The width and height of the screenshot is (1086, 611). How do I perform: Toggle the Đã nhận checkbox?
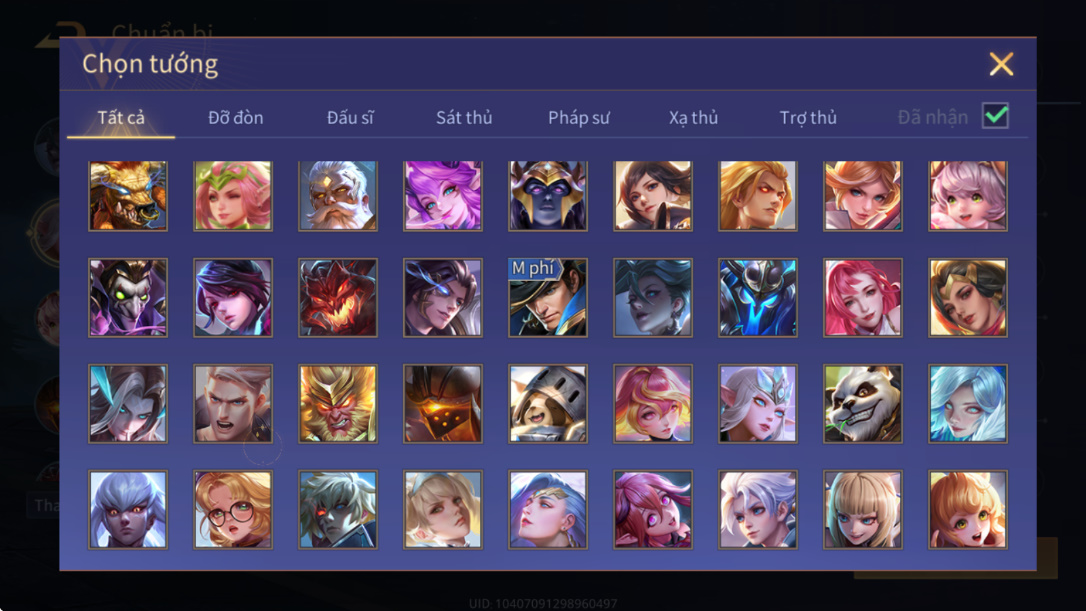(995, 116)
